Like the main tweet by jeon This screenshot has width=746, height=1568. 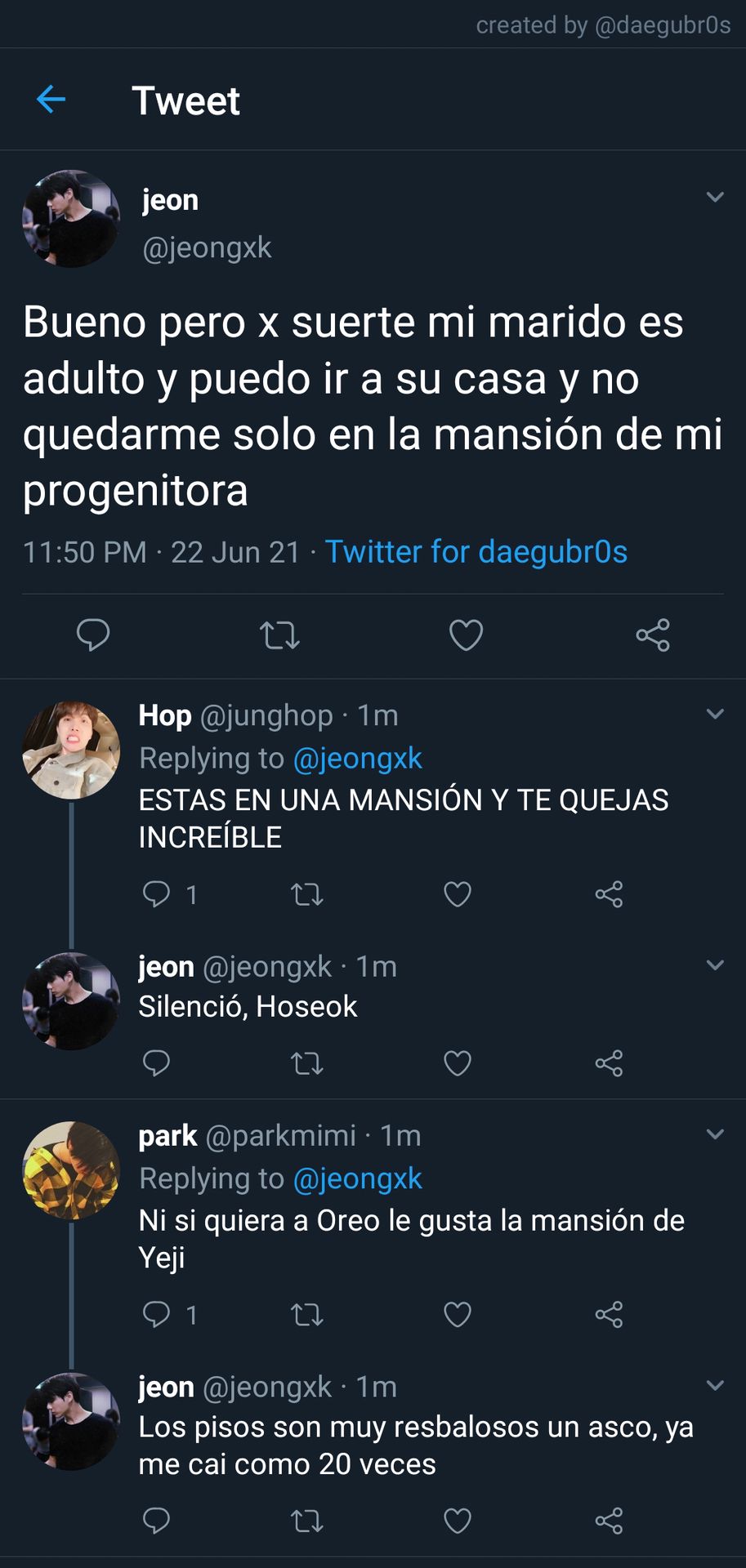(467, 635)
